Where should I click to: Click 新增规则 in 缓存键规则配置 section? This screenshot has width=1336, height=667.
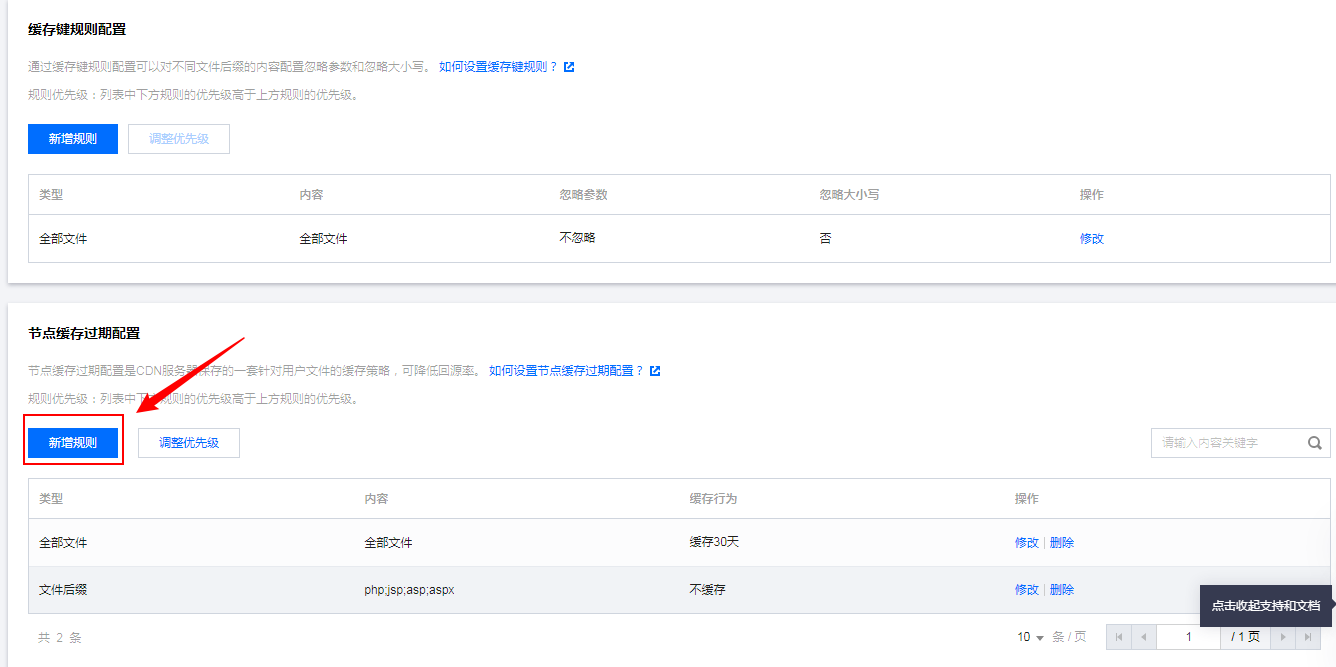point(72,138)
